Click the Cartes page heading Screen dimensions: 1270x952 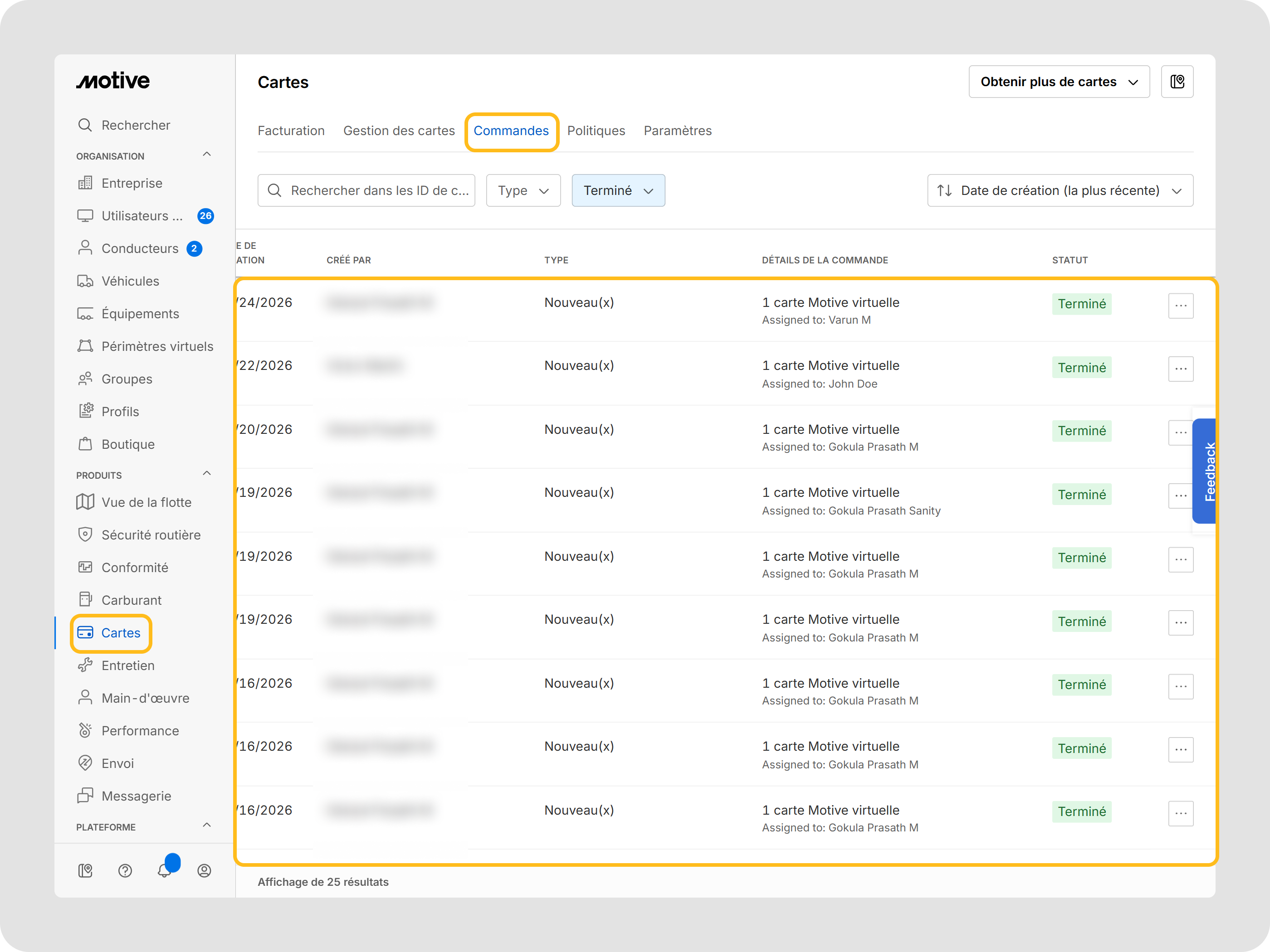coord(283,83)
